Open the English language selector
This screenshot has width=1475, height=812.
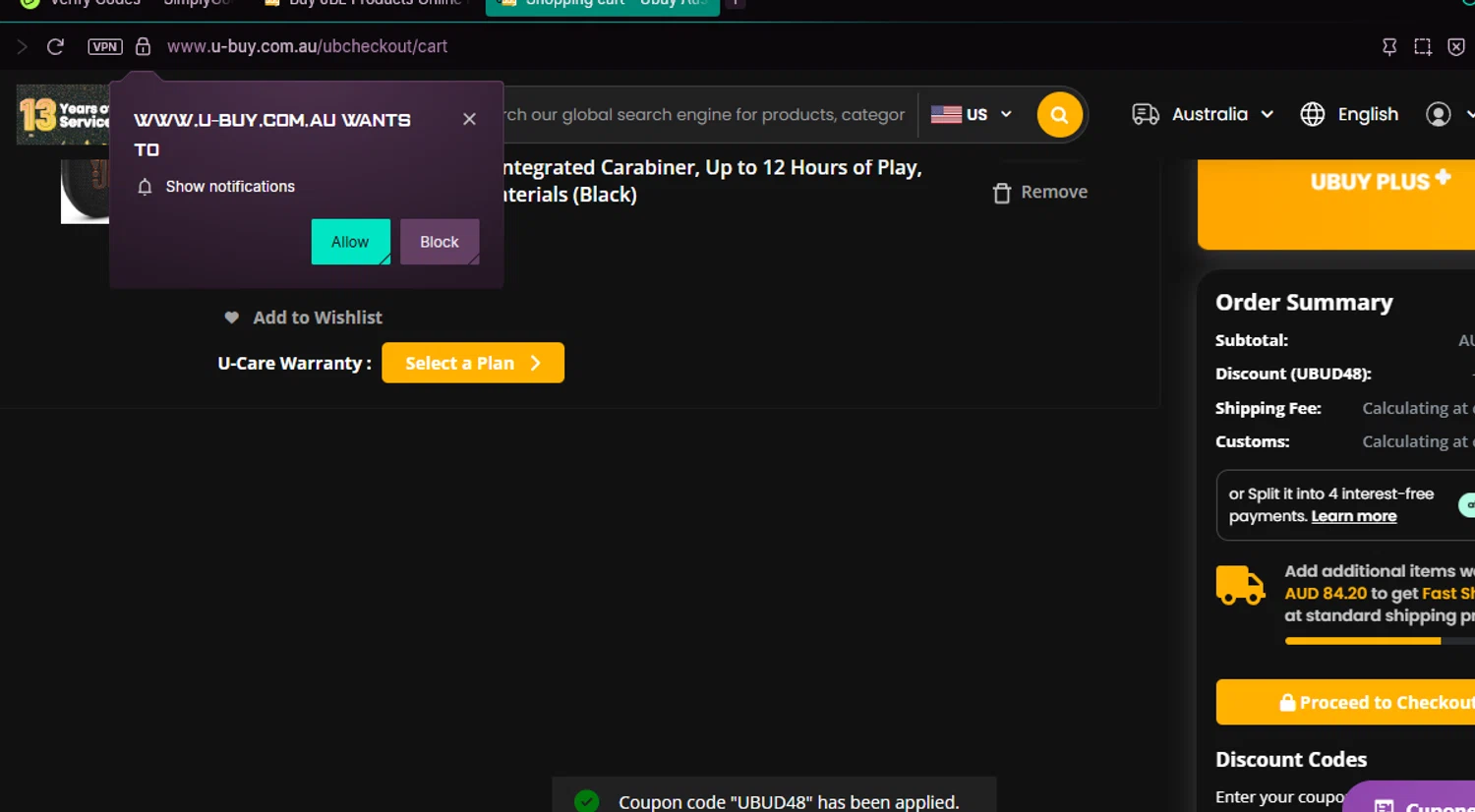(1368, 114)
